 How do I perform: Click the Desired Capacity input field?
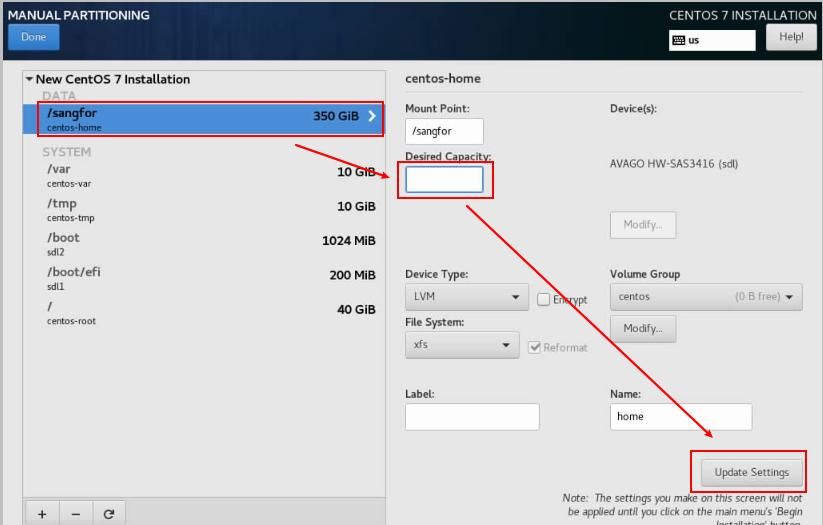[x=444, y=180]
